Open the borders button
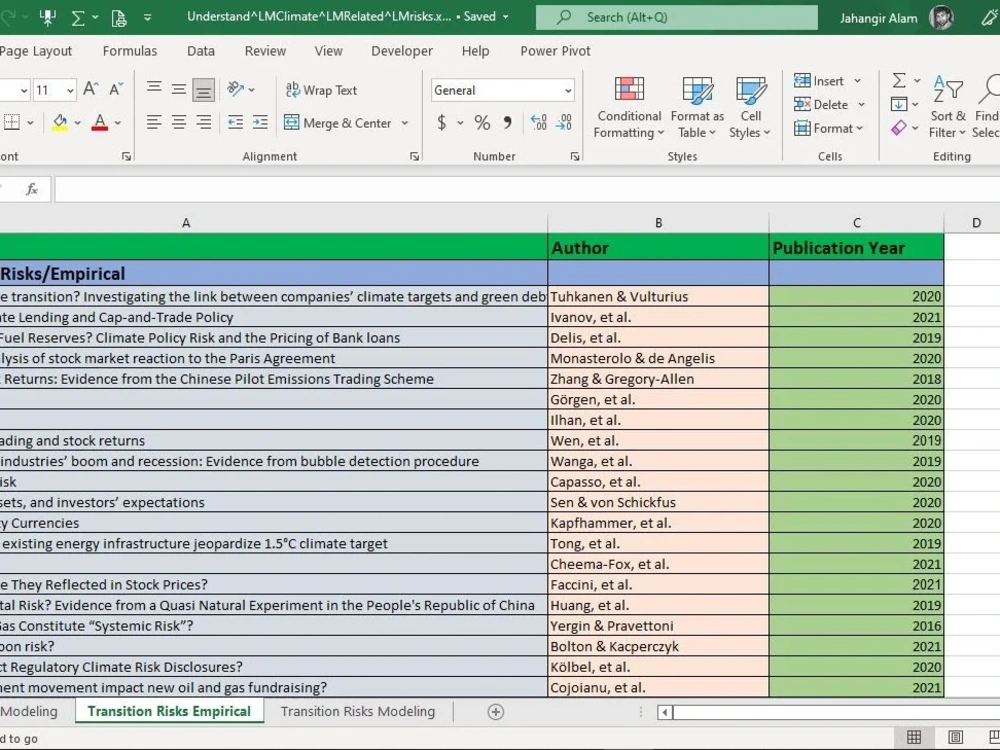The width and height of the screenshot is (1000, 750). [x=11, y=122]
